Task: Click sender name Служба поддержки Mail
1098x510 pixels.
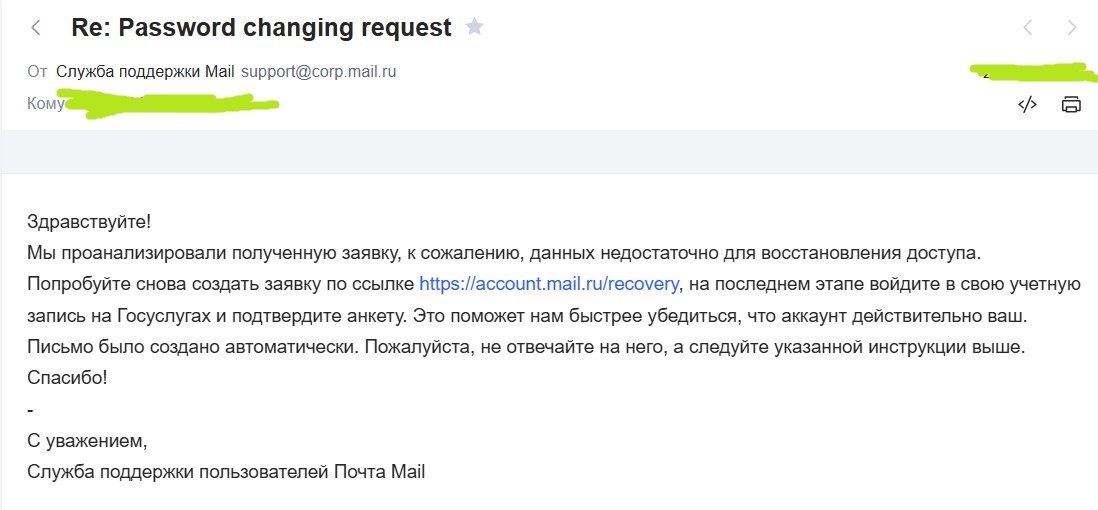Action: coord(145,72)
